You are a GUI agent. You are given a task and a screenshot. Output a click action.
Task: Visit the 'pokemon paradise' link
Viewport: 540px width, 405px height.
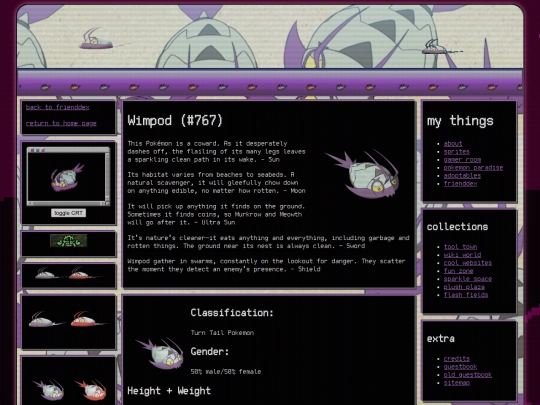coord(473,167)
